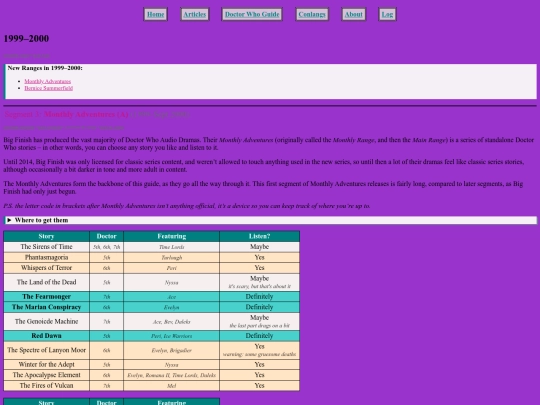This screenshot has width=540, height=405.
Task: Click the 'Evelyn, Brigadier' featuring cell
Action: tap(172, 350)
